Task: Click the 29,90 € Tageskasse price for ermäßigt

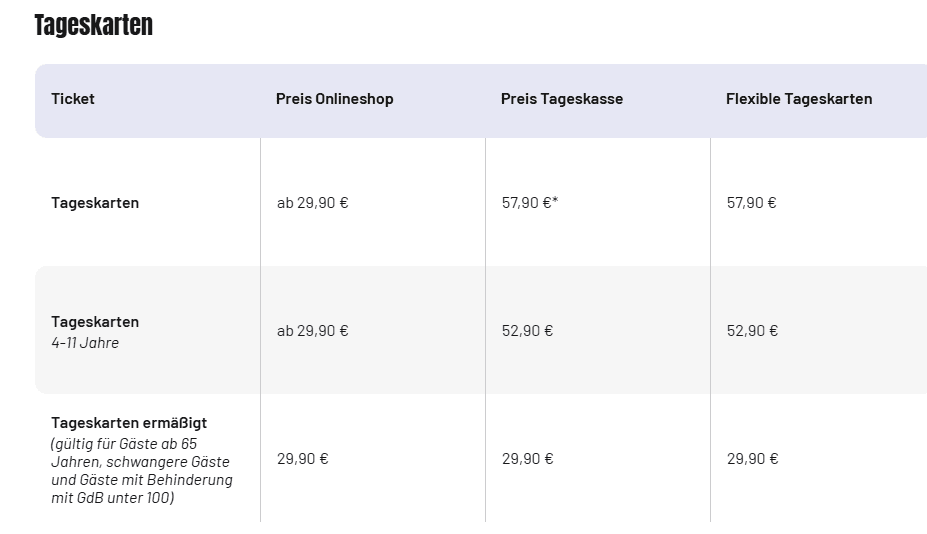Action: (527, 459)
